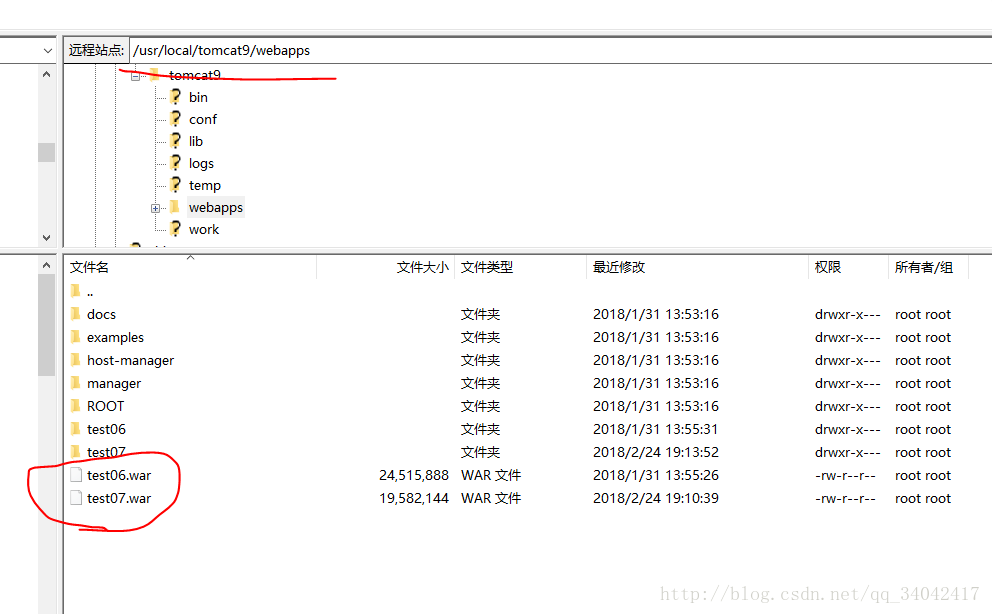Click the remote site path input field
The height and width of the screenshot is (614, 992).
561,51
